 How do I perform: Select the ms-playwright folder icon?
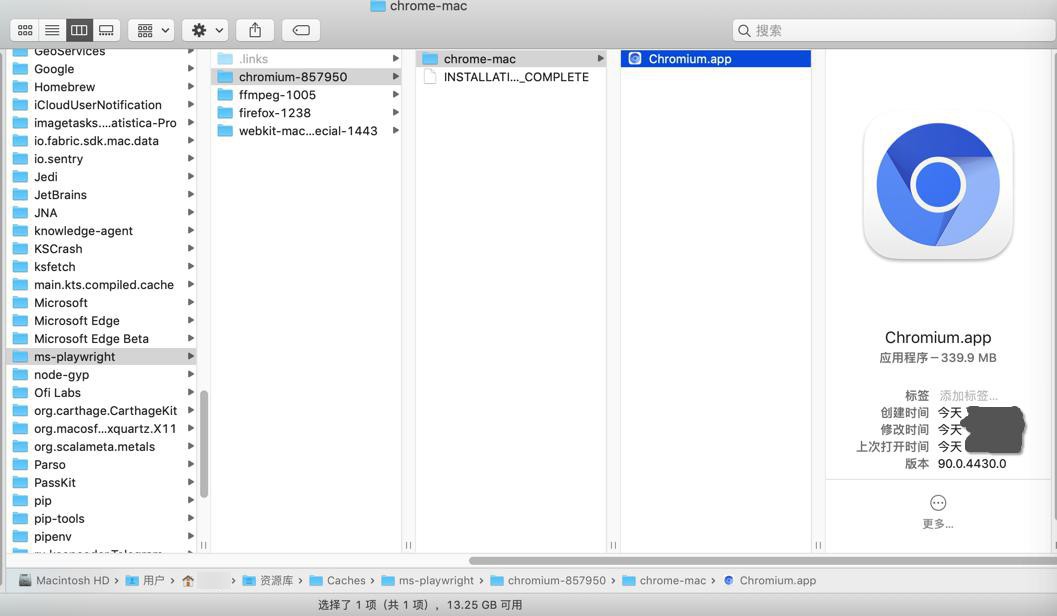point(21,357)
